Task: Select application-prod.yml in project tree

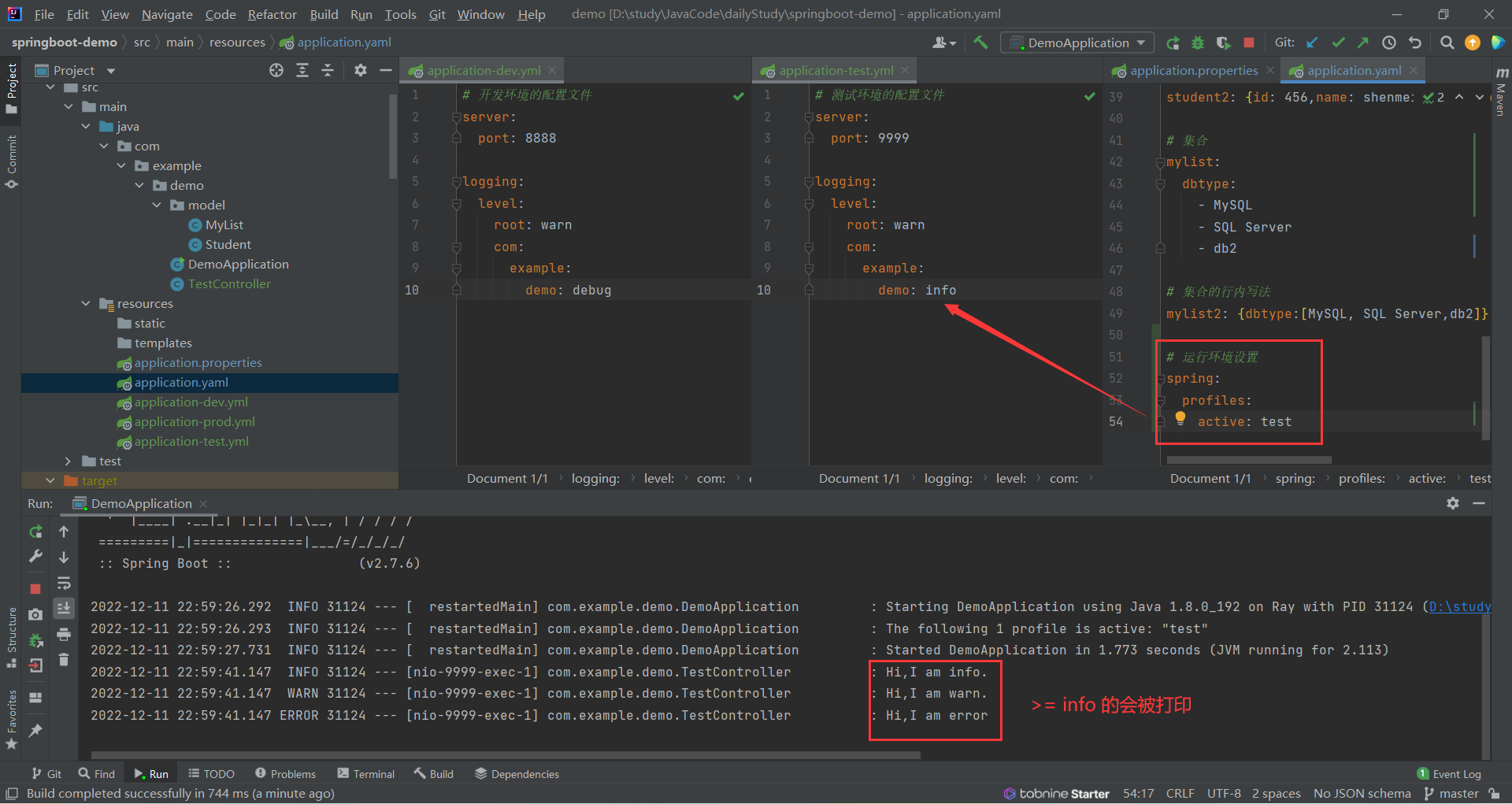Action: (195, 421)
